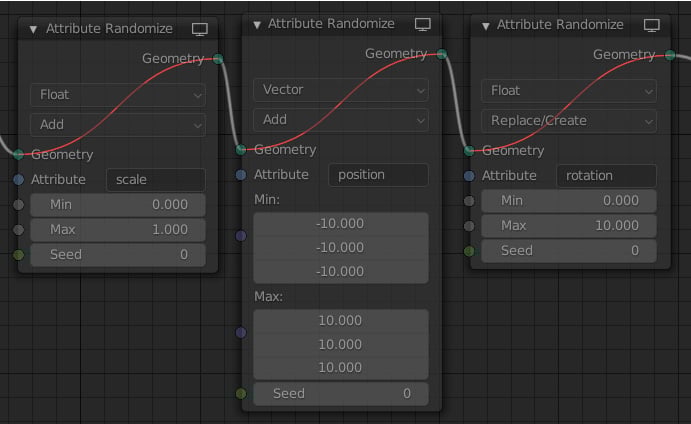Click Geometry input socket of position node
The height and width of the screenshot is (424, 691).
241,149
